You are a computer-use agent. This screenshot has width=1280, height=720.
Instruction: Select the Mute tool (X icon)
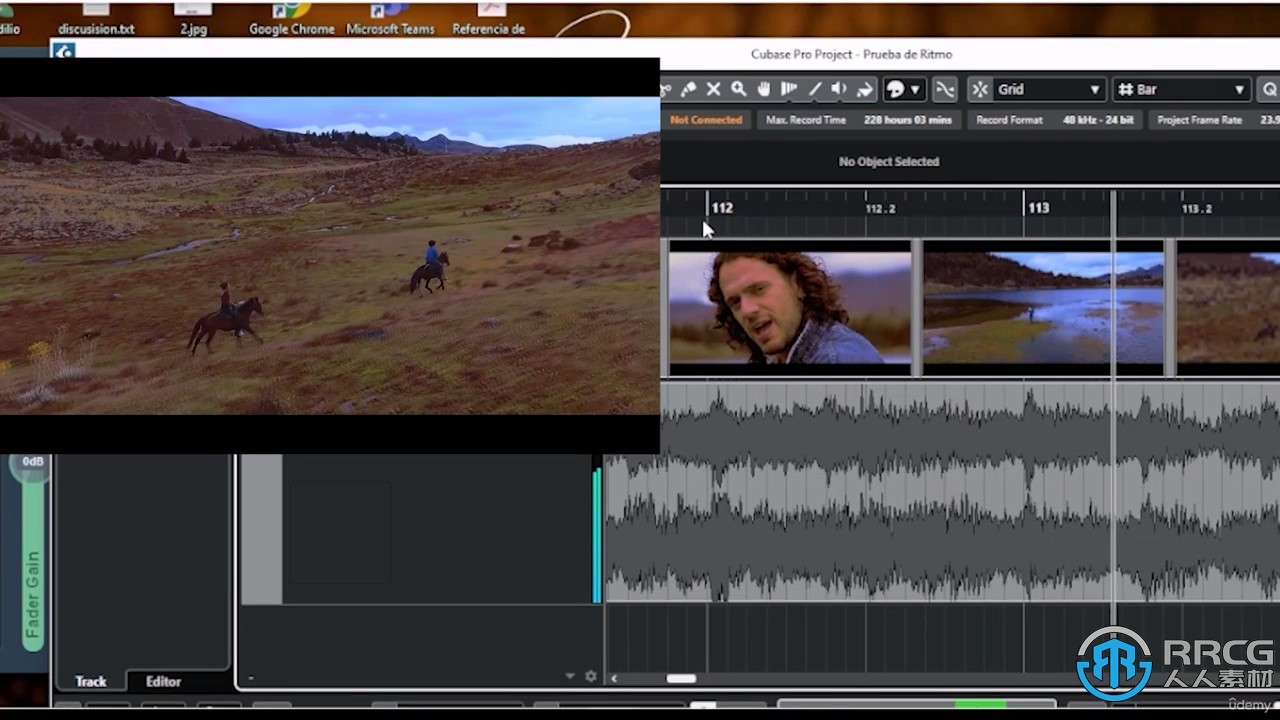click(713, 89)
